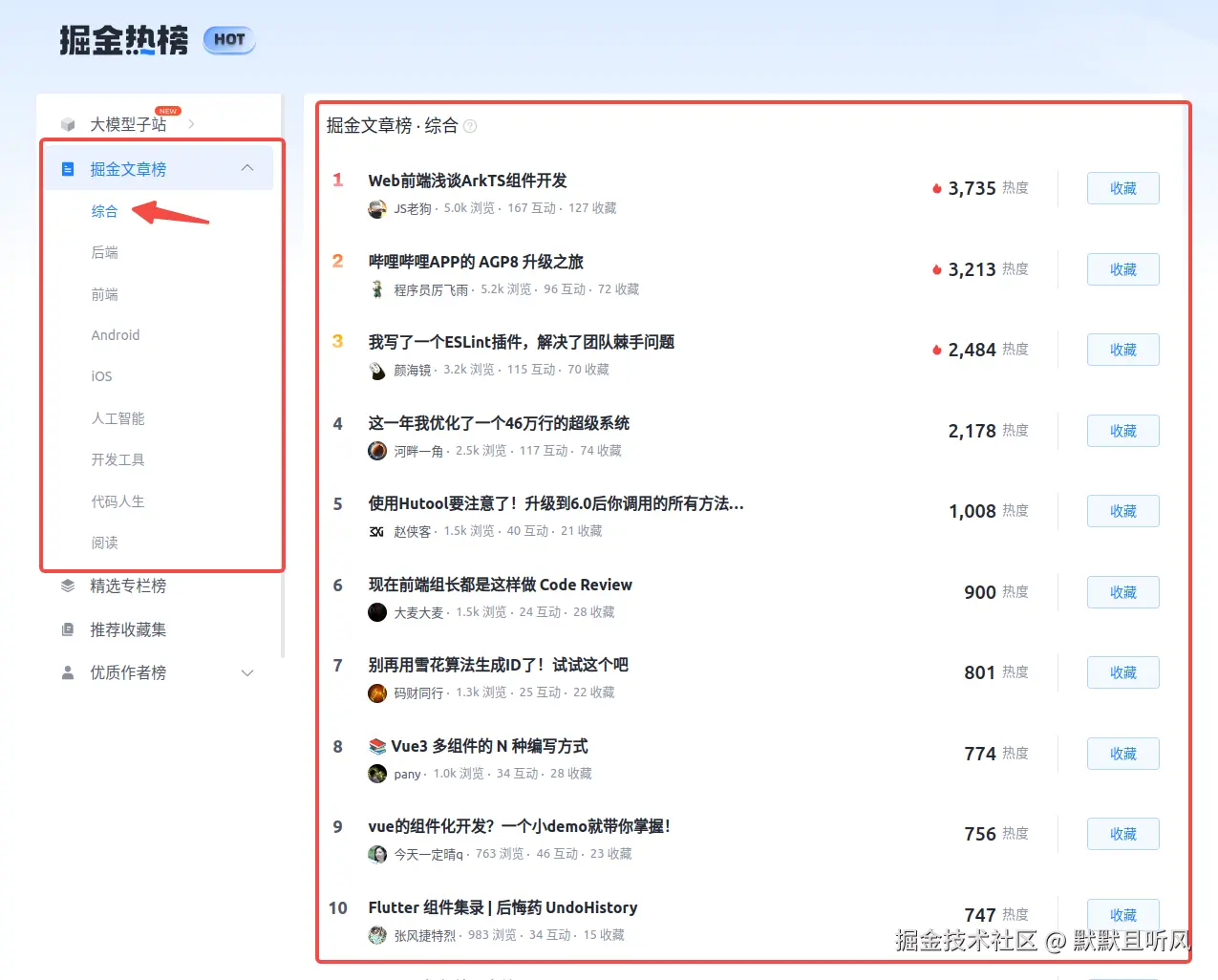Select the iOS category
This screenshot has height=980, width=1218.
click(102, 376)
